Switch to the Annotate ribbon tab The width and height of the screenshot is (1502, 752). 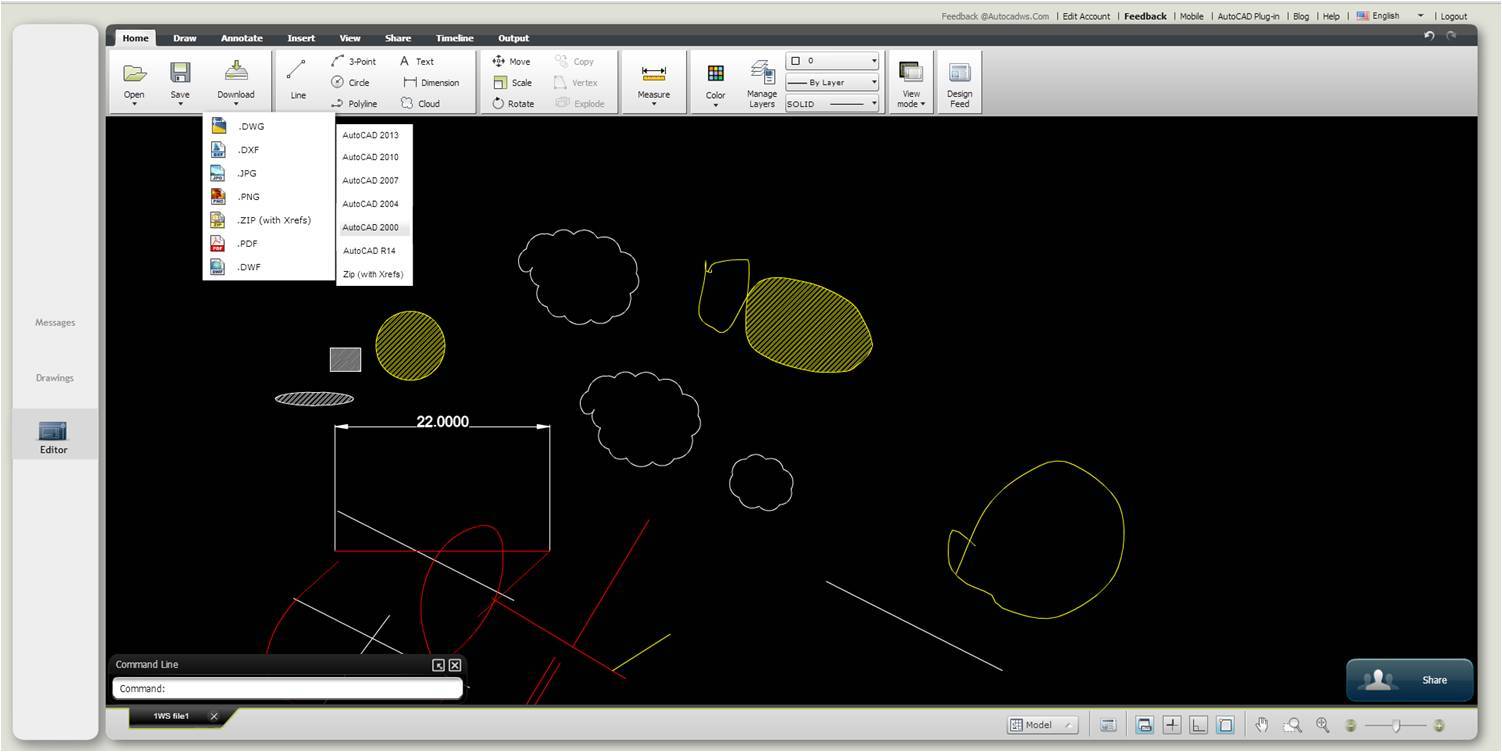pyautogui.click(x=241, y=38)
